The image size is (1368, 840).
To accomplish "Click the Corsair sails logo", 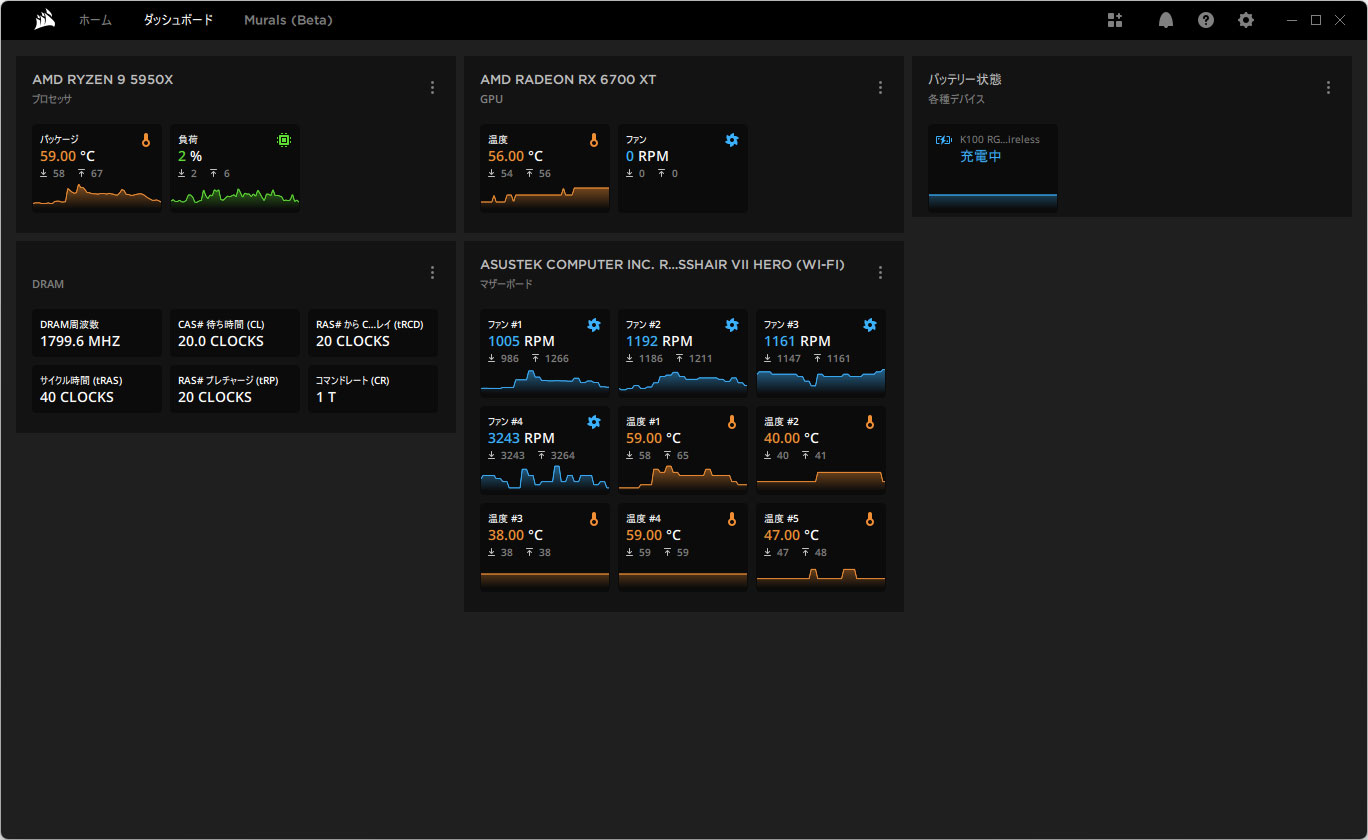I will pyautogui.click(x=44, y=20).
